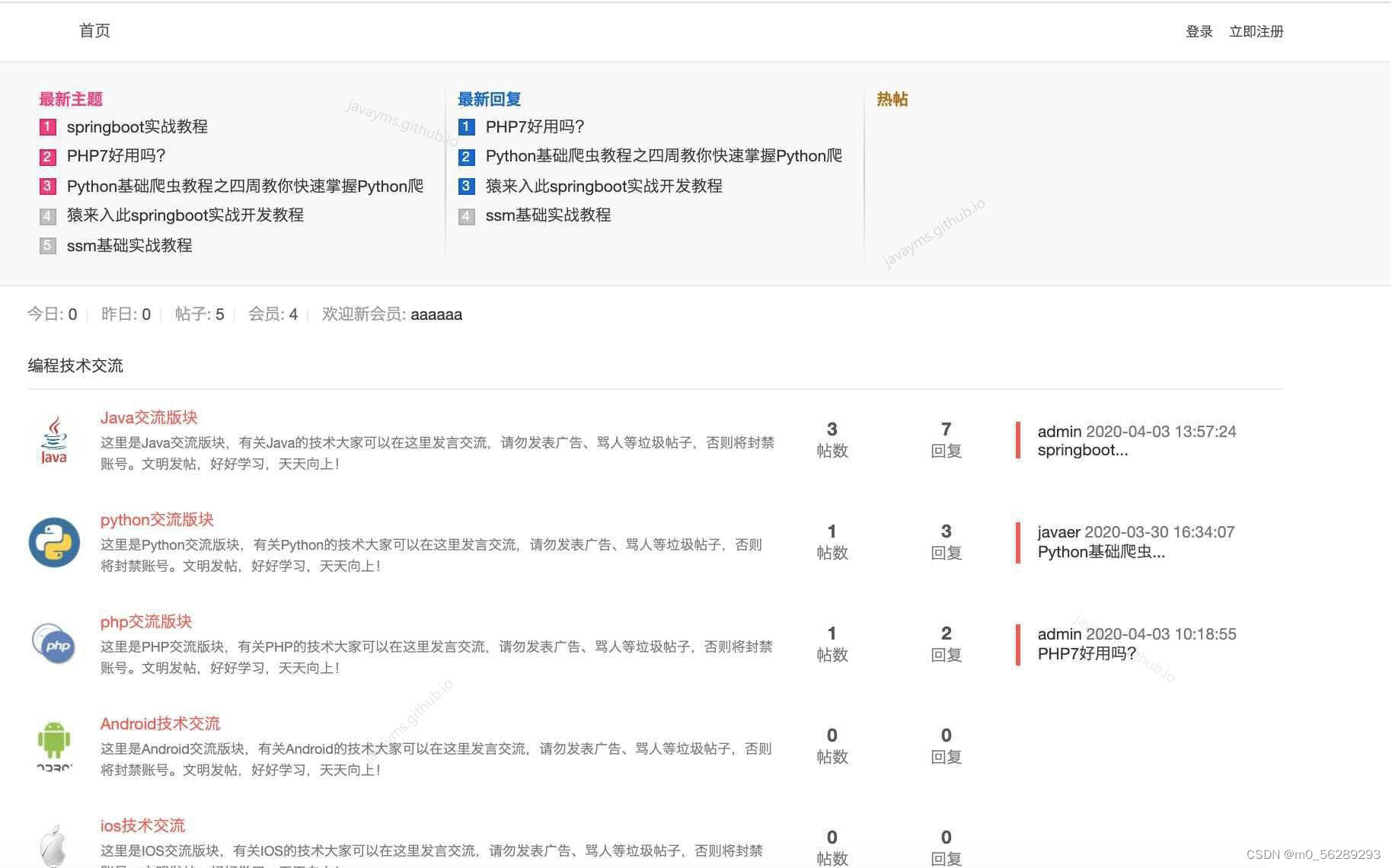
Task: Click the Java board logo icon
Action: coord(53,440)
